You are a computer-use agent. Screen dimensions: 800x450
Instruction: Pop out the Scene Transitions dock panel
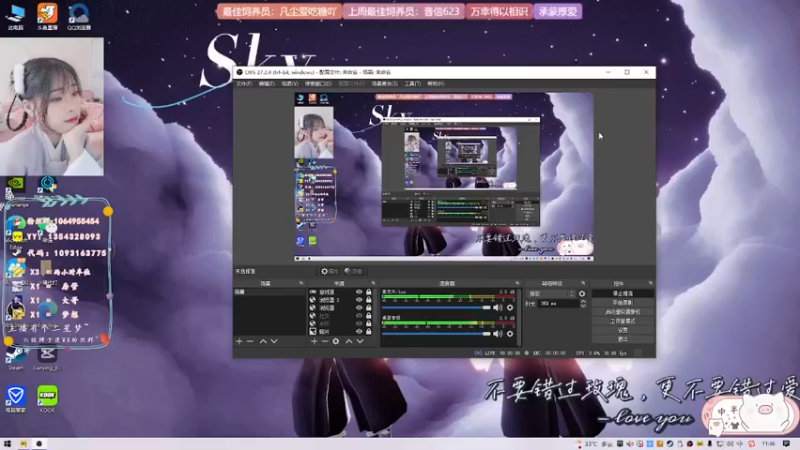(x=583, y=283)
